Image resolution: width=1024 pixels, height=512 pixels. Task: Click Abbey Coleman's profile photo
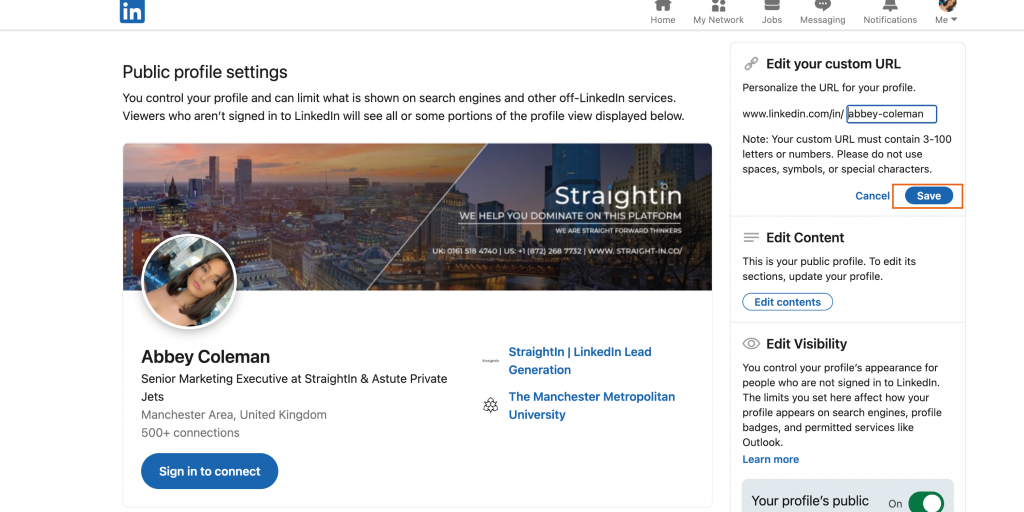coord(189,281)
